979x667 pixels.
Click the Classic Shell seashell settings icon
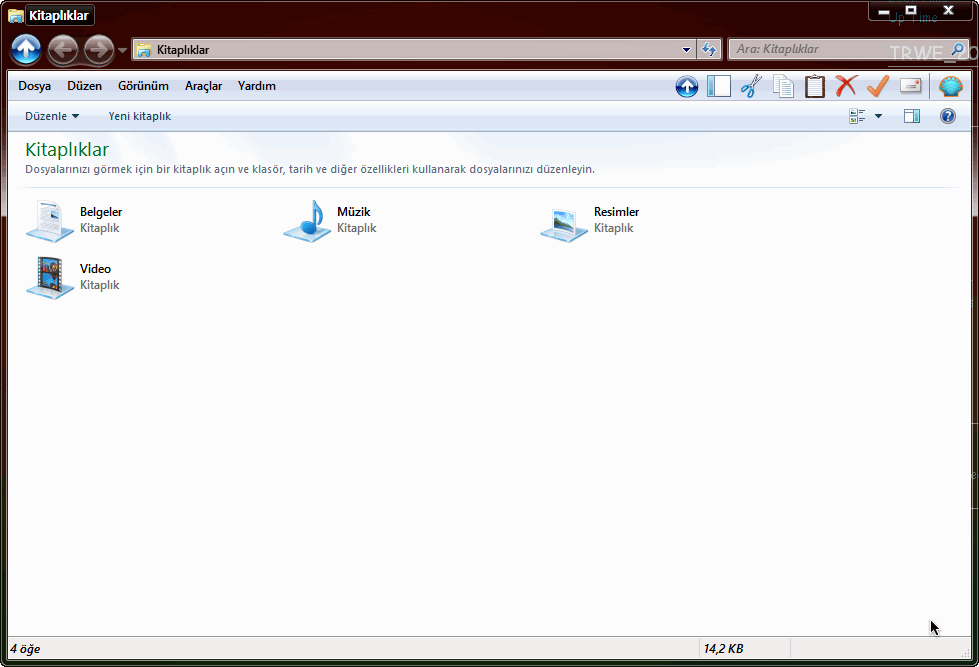[950, 86]
